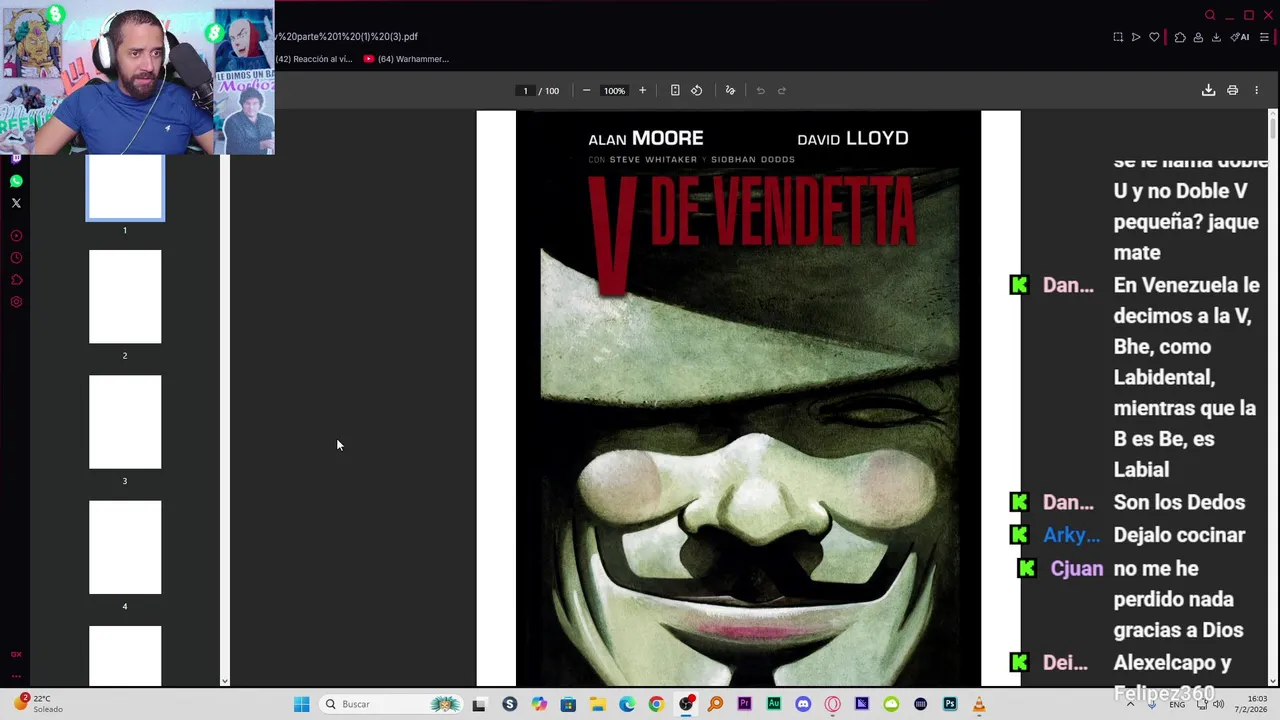Image resolution: width=1280 pixels, height=720 pixels.
Task: Select page 2 thumbnail
Action: click(x=125, y=297)
